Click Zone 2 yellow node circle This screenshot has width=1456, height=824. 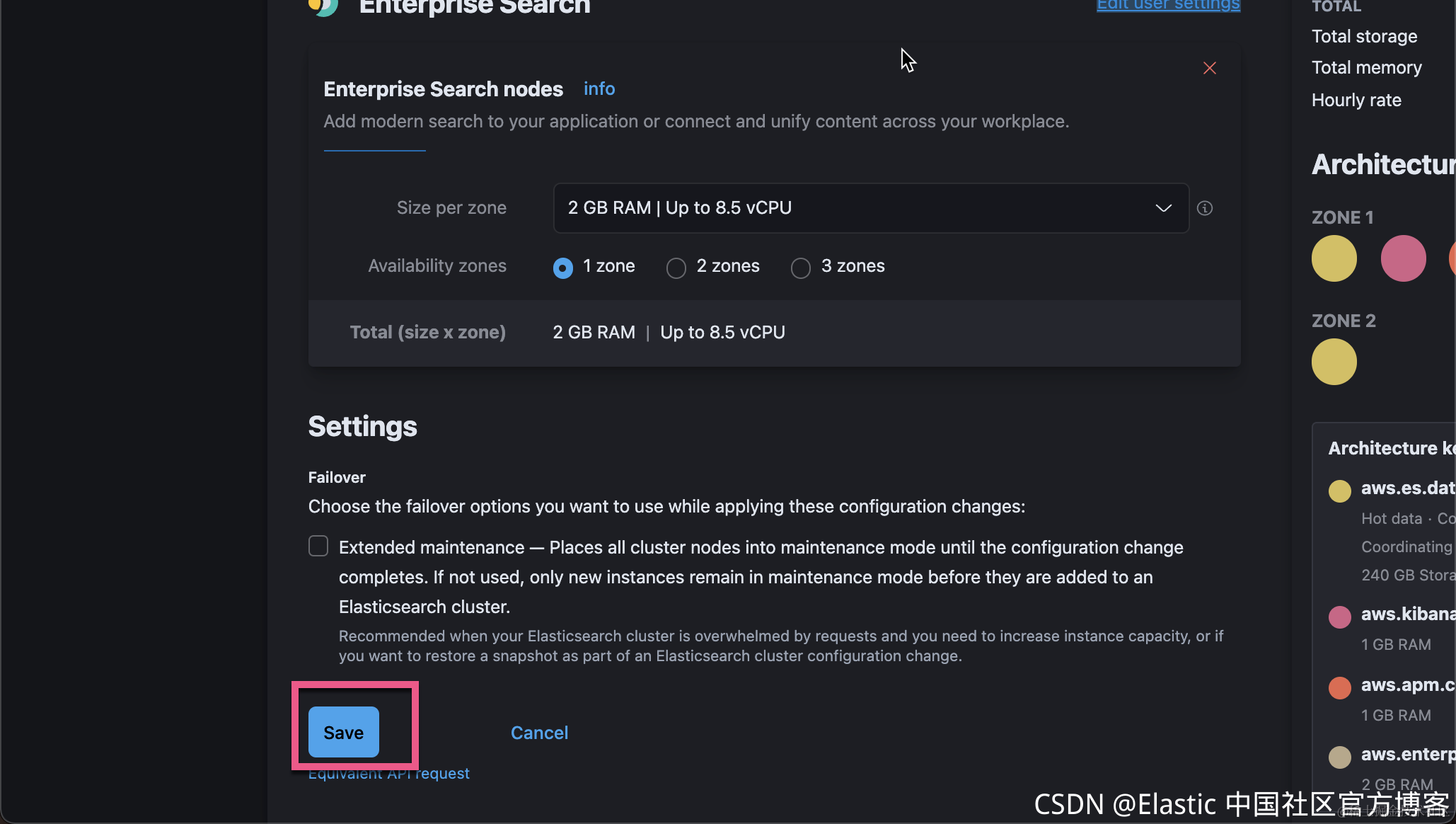pyautogui.click(x=1334, y=362)
